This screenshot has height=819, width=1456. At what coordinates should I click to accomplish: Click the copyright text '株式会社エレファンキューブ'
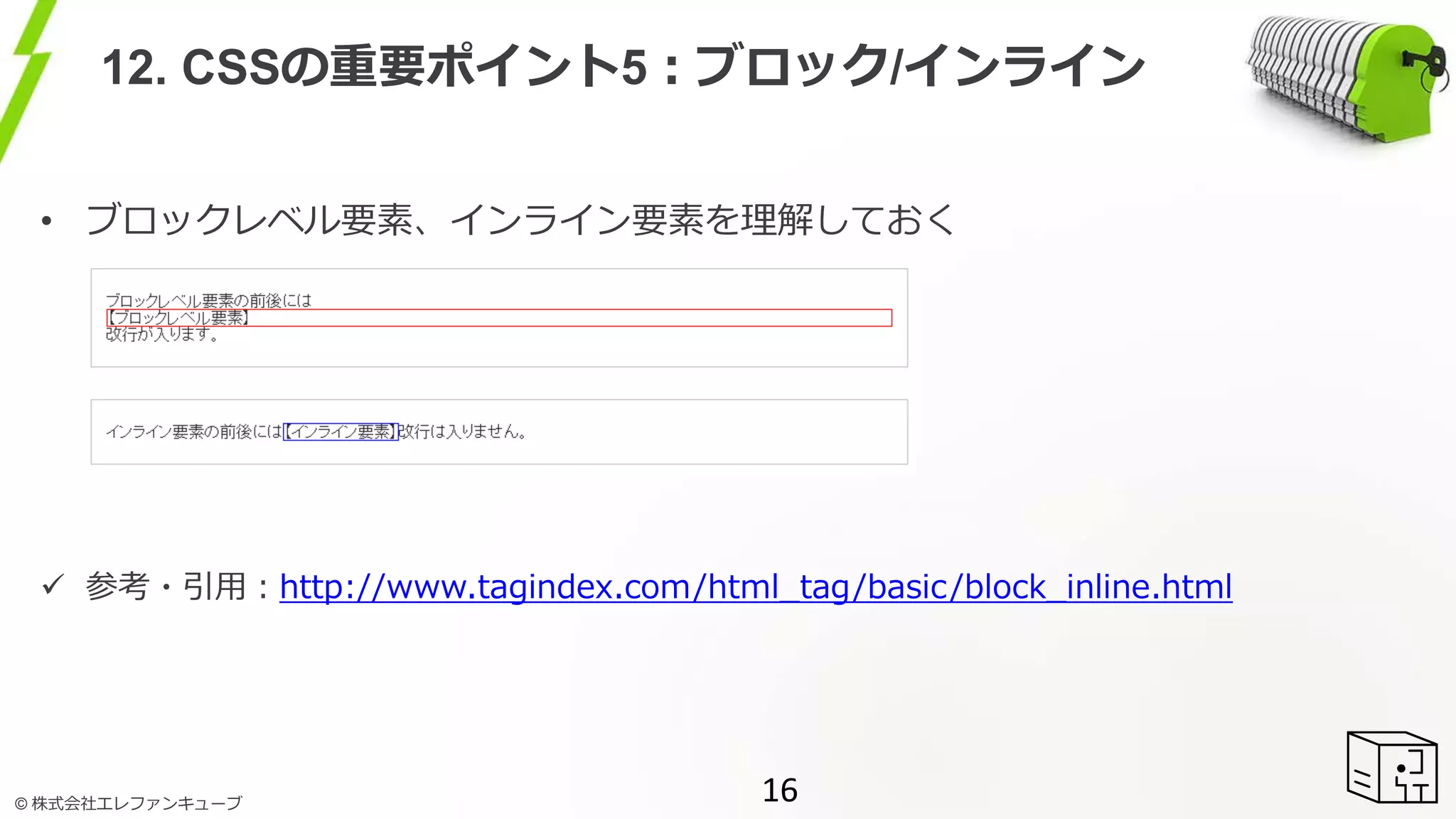[136, 803]
